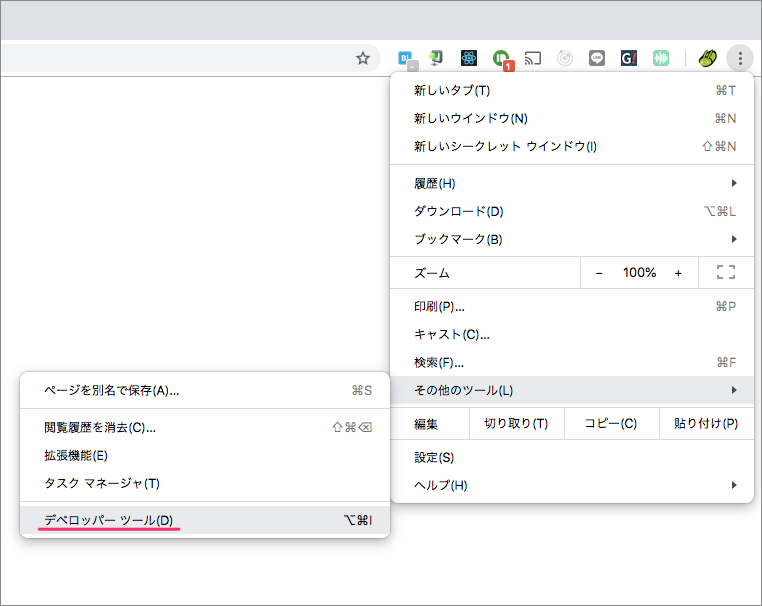Open the green extension with red badge 1
The width and height of the screenshot is (762, 606).
(502, 59)
